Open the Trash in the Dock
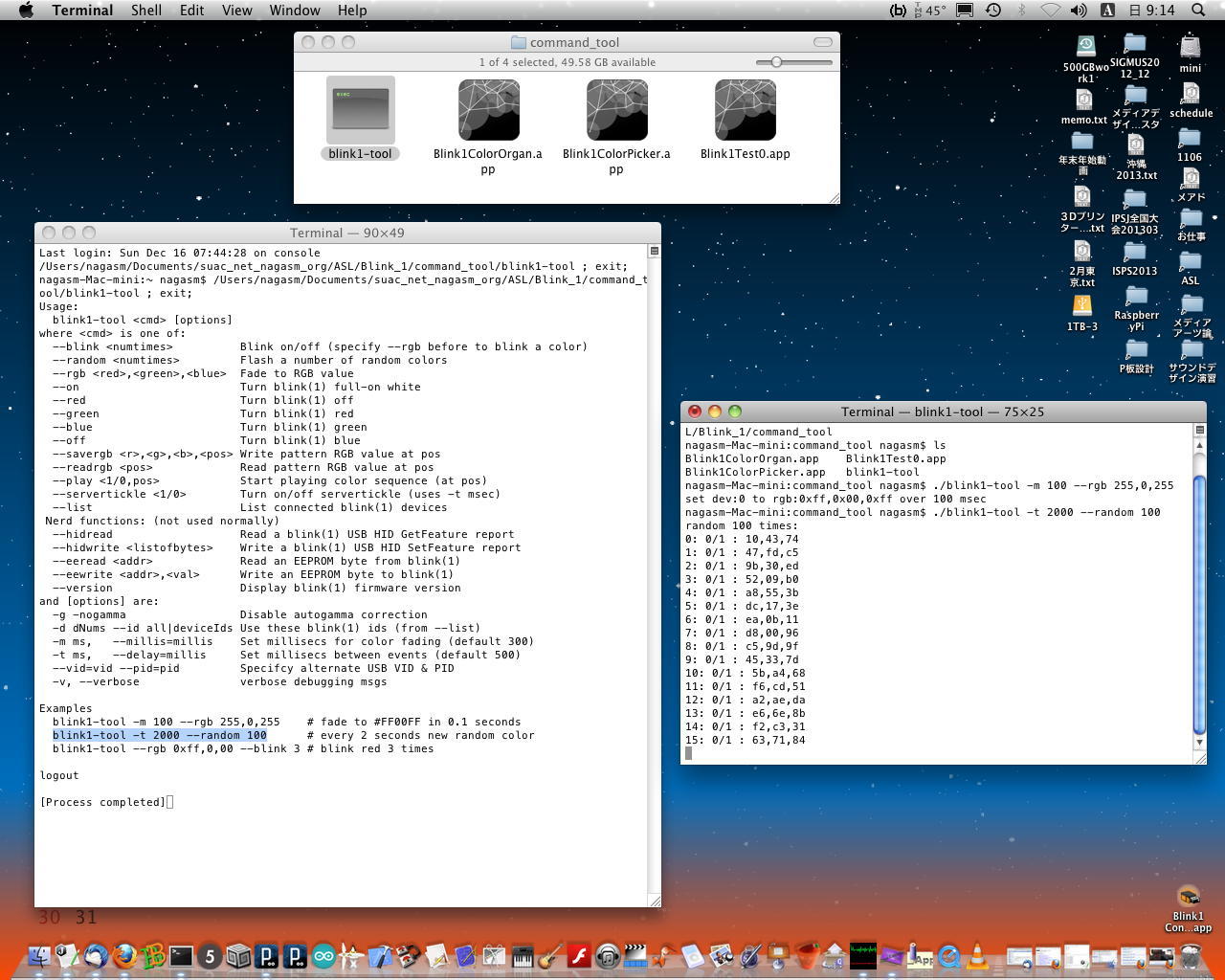This screenshot has height=980, width=1225. (1190, 955)
